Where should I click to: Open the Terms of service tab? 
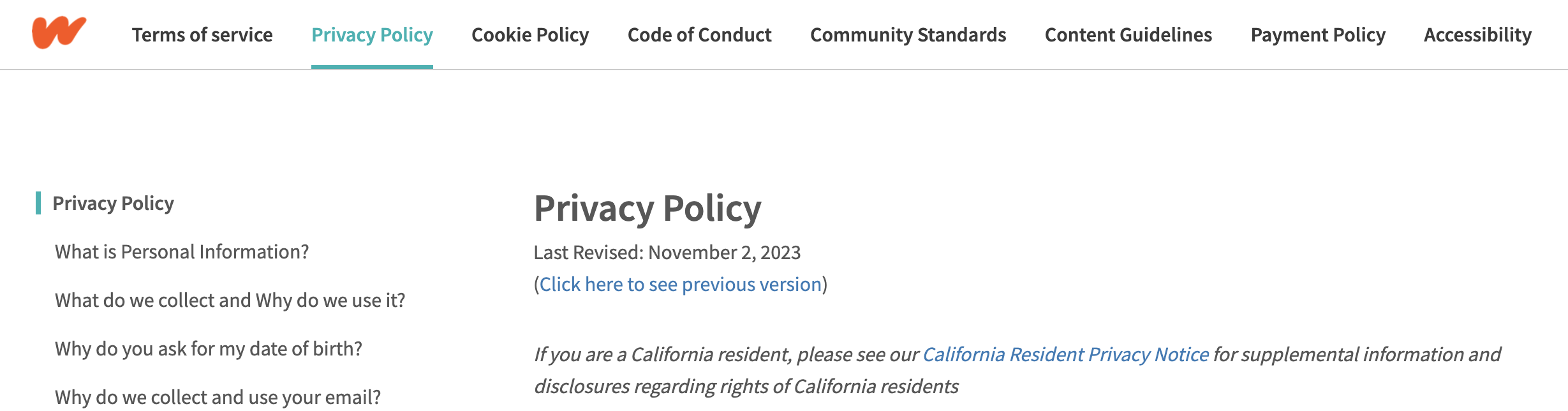pos(202,34)
